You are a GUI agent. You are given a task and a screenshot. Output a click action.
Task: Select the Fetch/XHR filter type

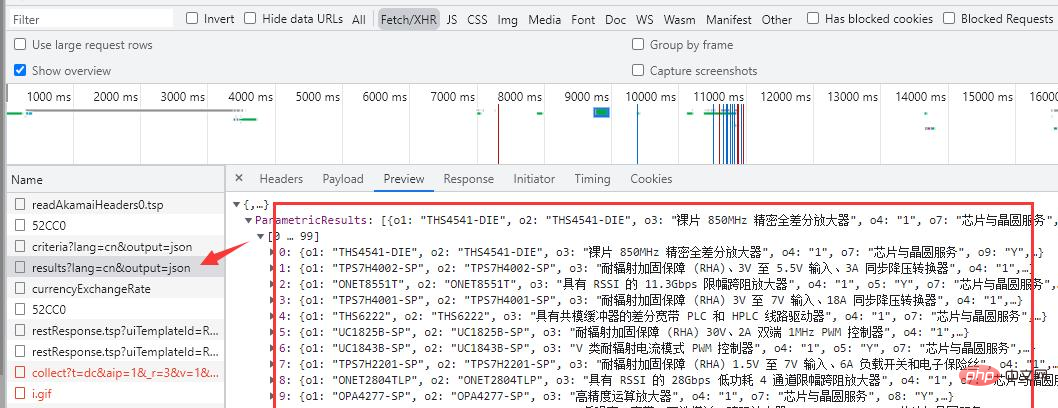(x=407, y=19)
